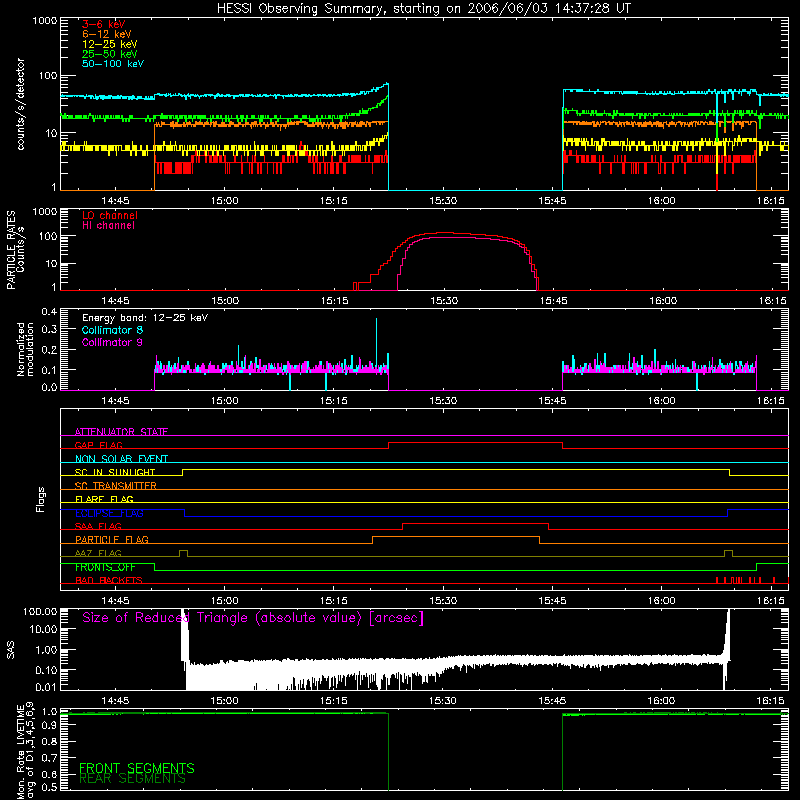Viewport: 800px width, 800px height.
Task: Click the 100.00 value on SAS axis
Action: (x=40, y=611)
